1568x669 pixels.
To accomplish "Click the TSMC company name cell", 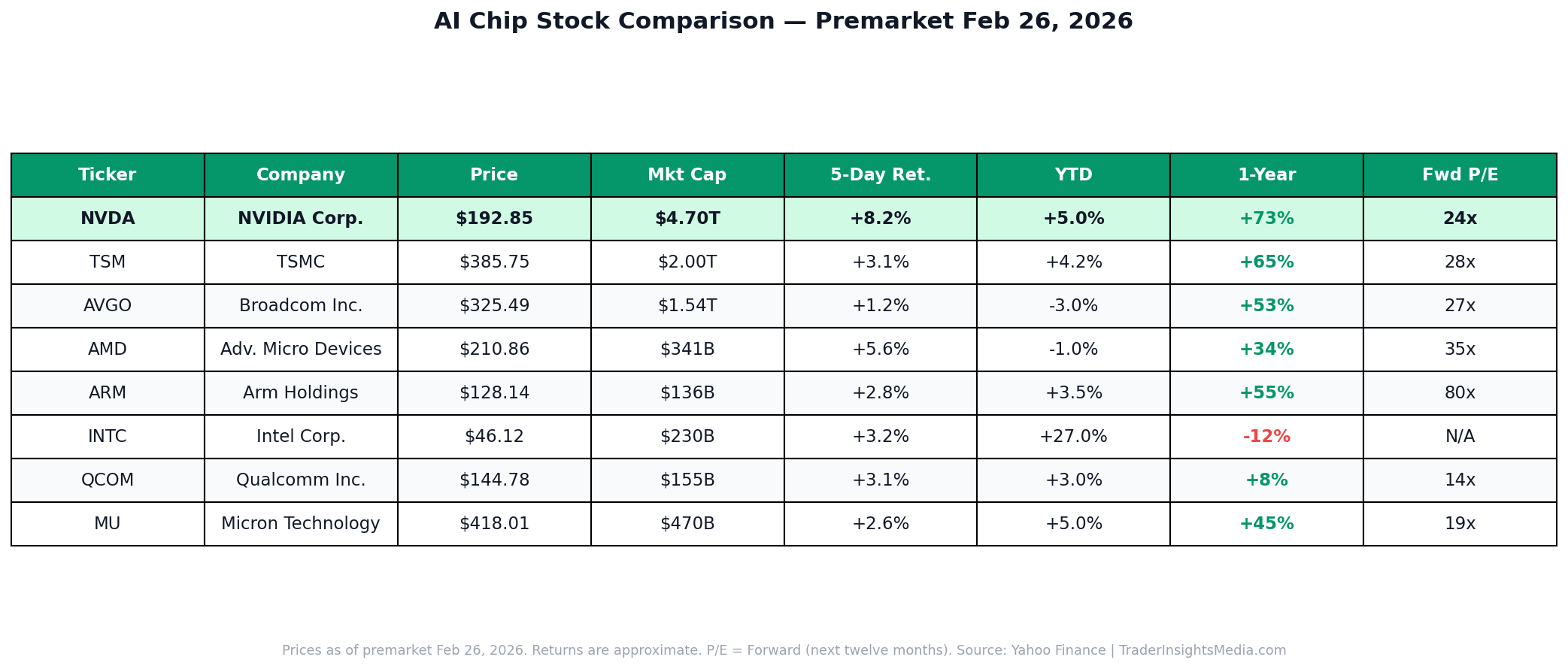I will point(301,262).
